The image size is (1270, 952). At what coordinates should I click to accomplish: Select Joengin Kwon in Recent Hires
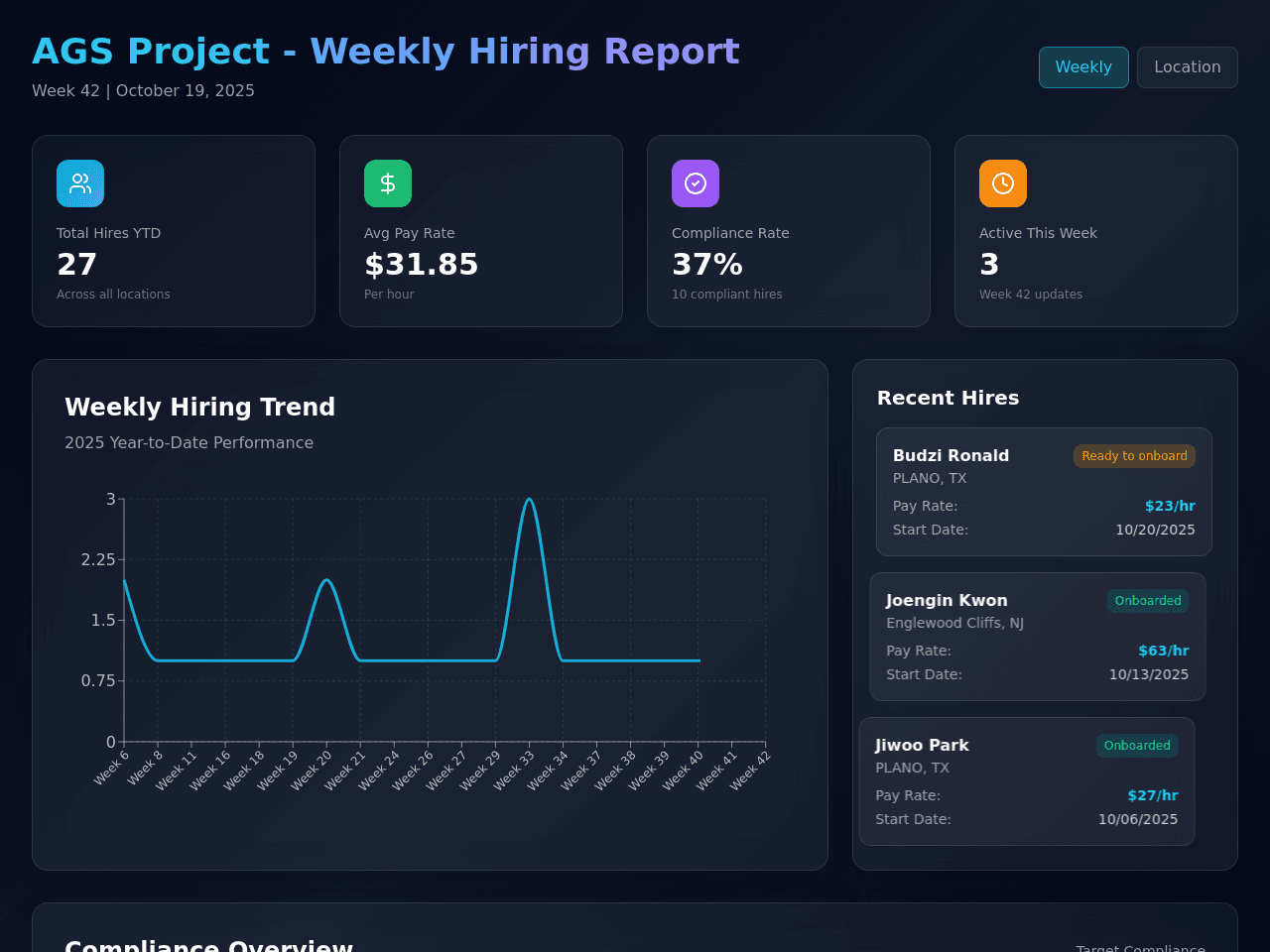coord(1038,637)
